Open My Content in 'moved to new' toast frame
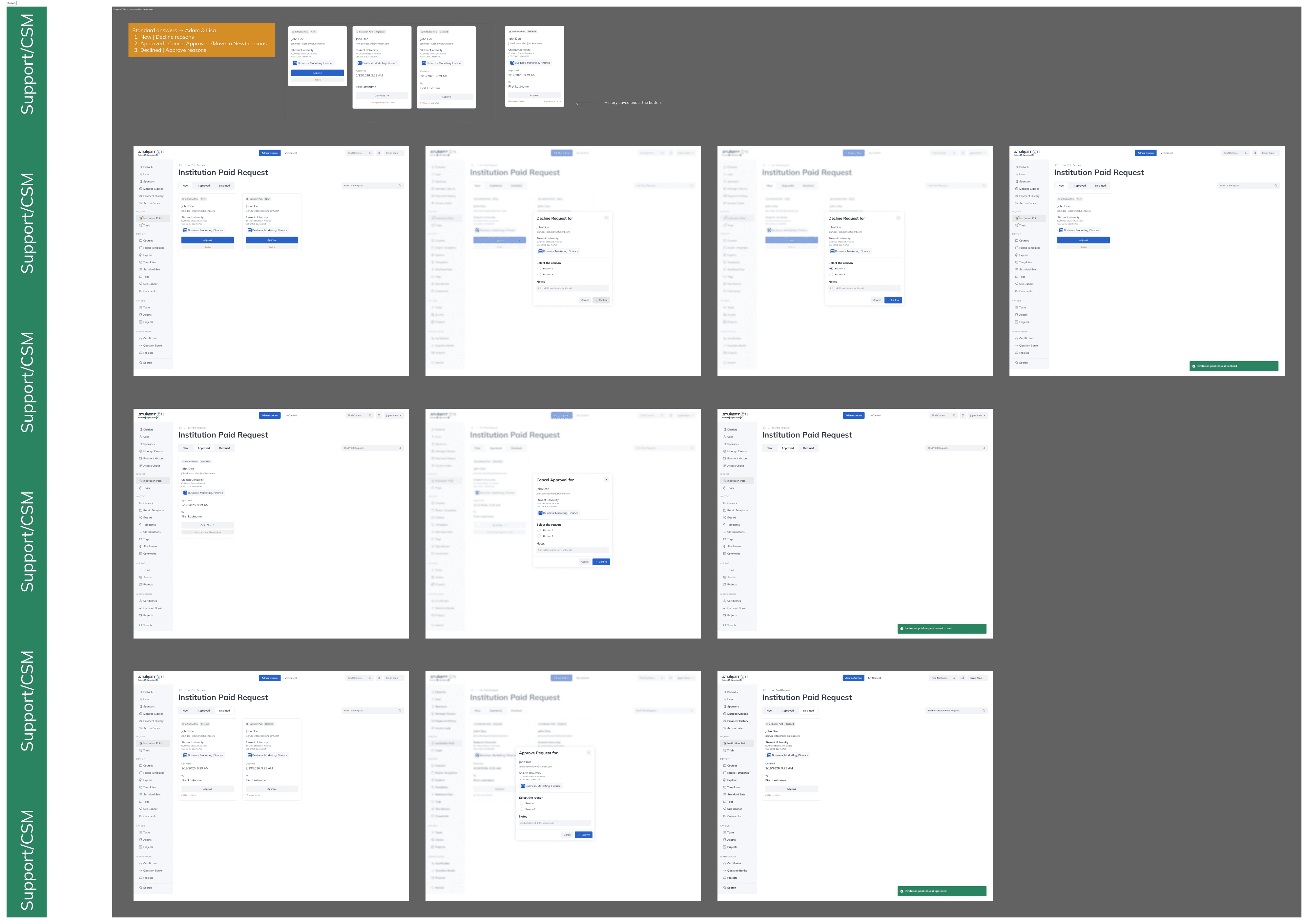Viewport: 1308px width, 924px height. pos(875,415)
